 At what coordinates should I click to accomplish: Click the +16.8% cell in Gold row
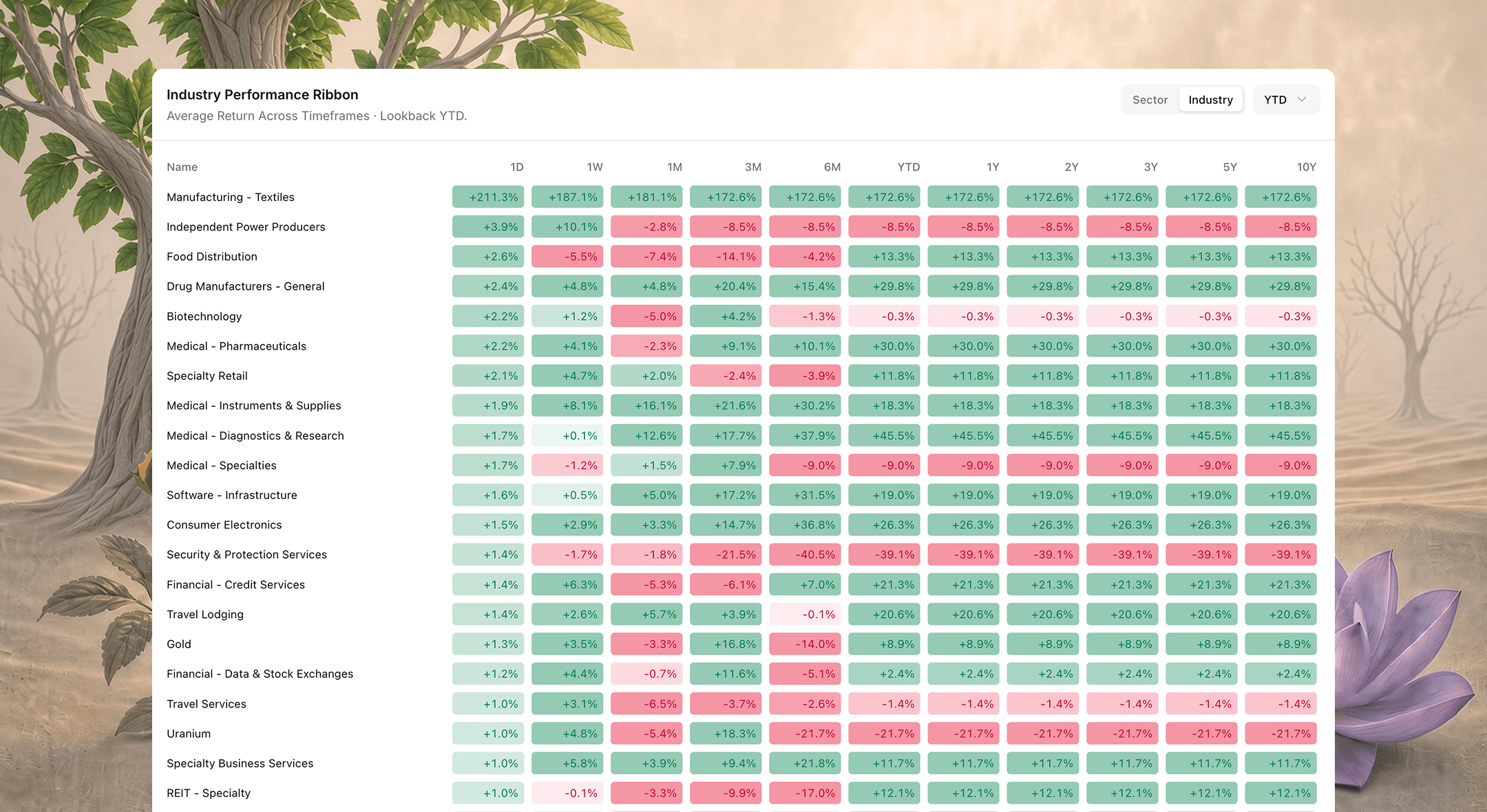tap(726, 644)
